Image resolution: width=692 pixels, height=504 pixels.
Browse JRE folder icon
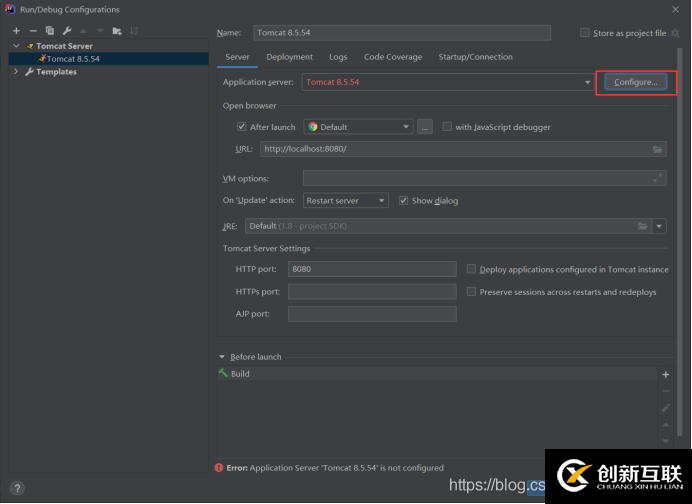tap(643, 226)
